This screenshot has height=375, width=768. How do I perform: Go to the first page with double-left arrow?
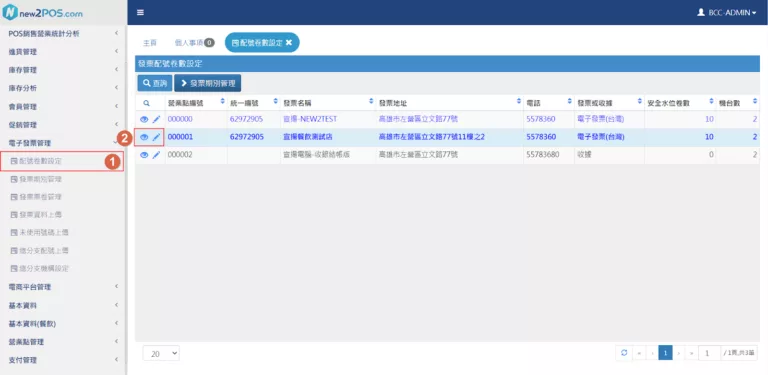(639, 352)
